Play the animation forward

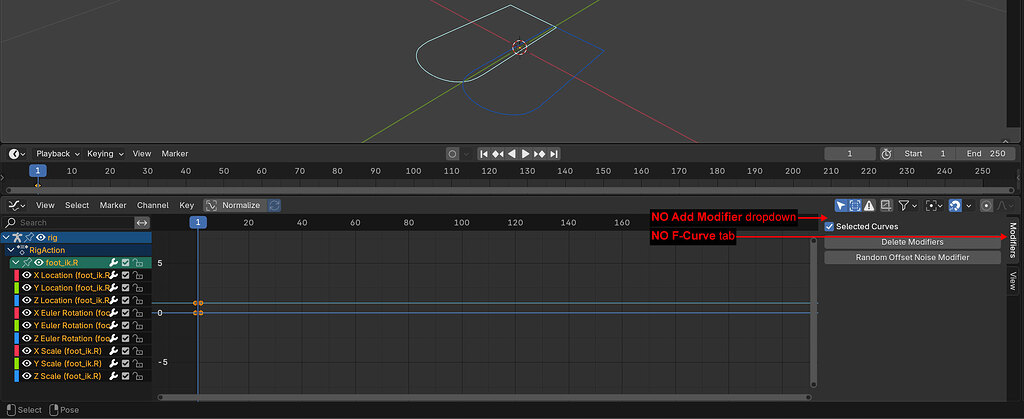pyautogui.click(x=526, y=154)
